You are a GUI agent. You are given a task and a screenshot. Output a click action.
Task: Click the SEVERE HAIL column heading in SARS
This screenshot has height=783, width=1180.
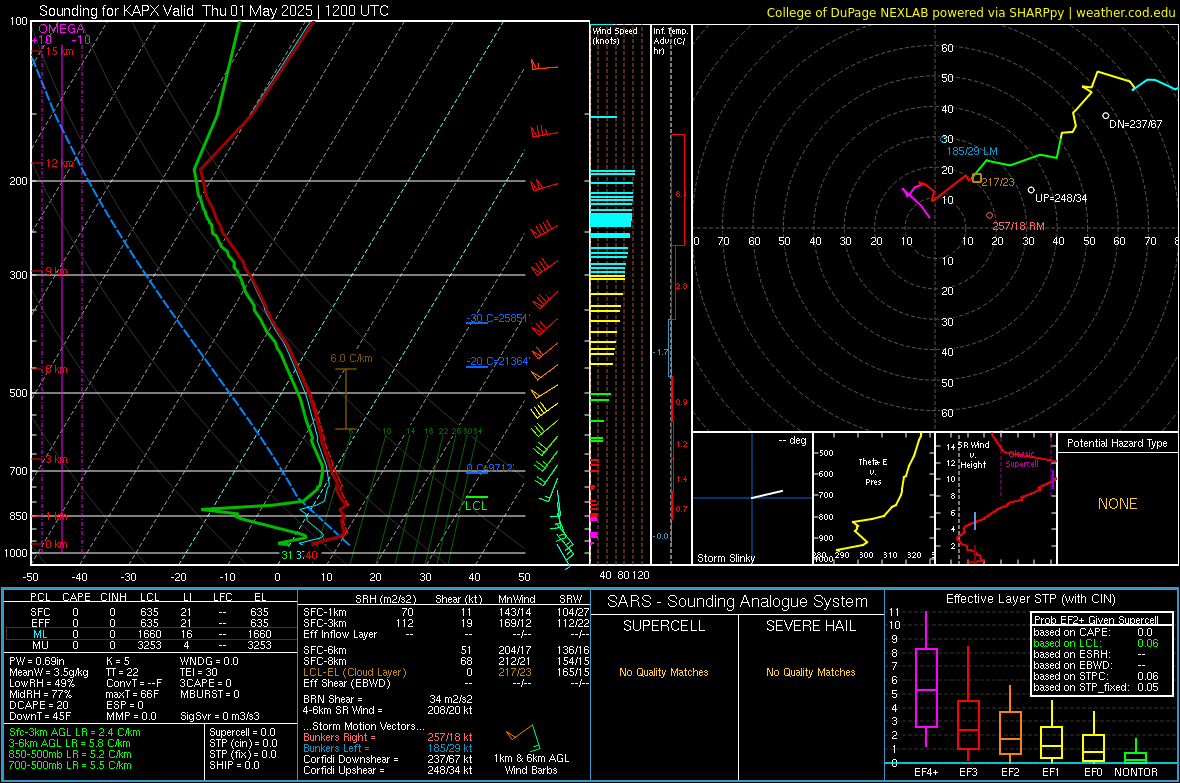point(810,626)
